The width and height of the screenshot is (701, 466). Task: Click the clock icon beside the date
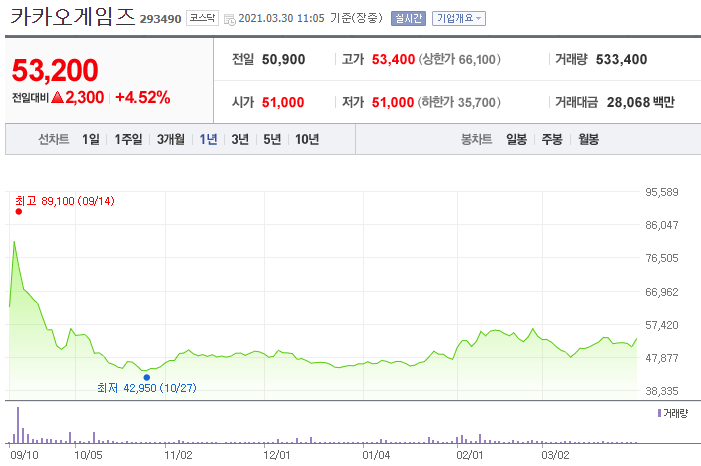(230, 20)
